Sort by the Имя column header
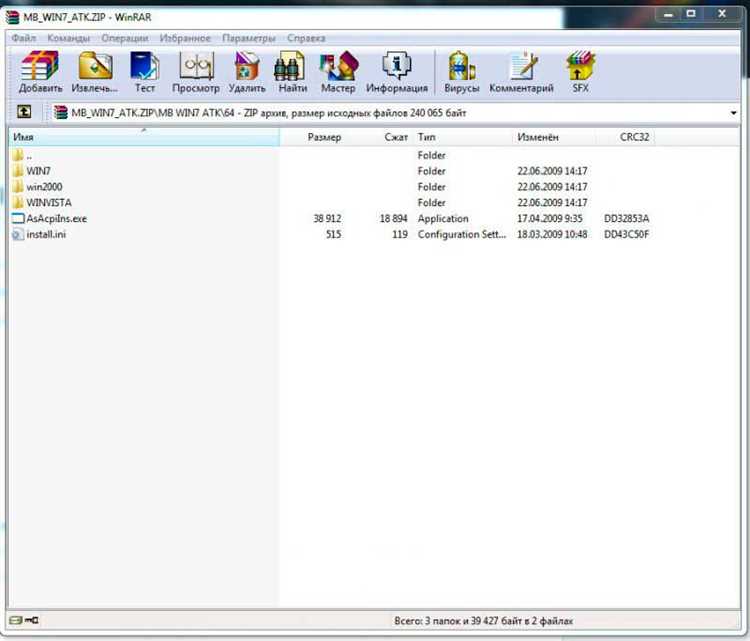 click(x=143, y=137)
